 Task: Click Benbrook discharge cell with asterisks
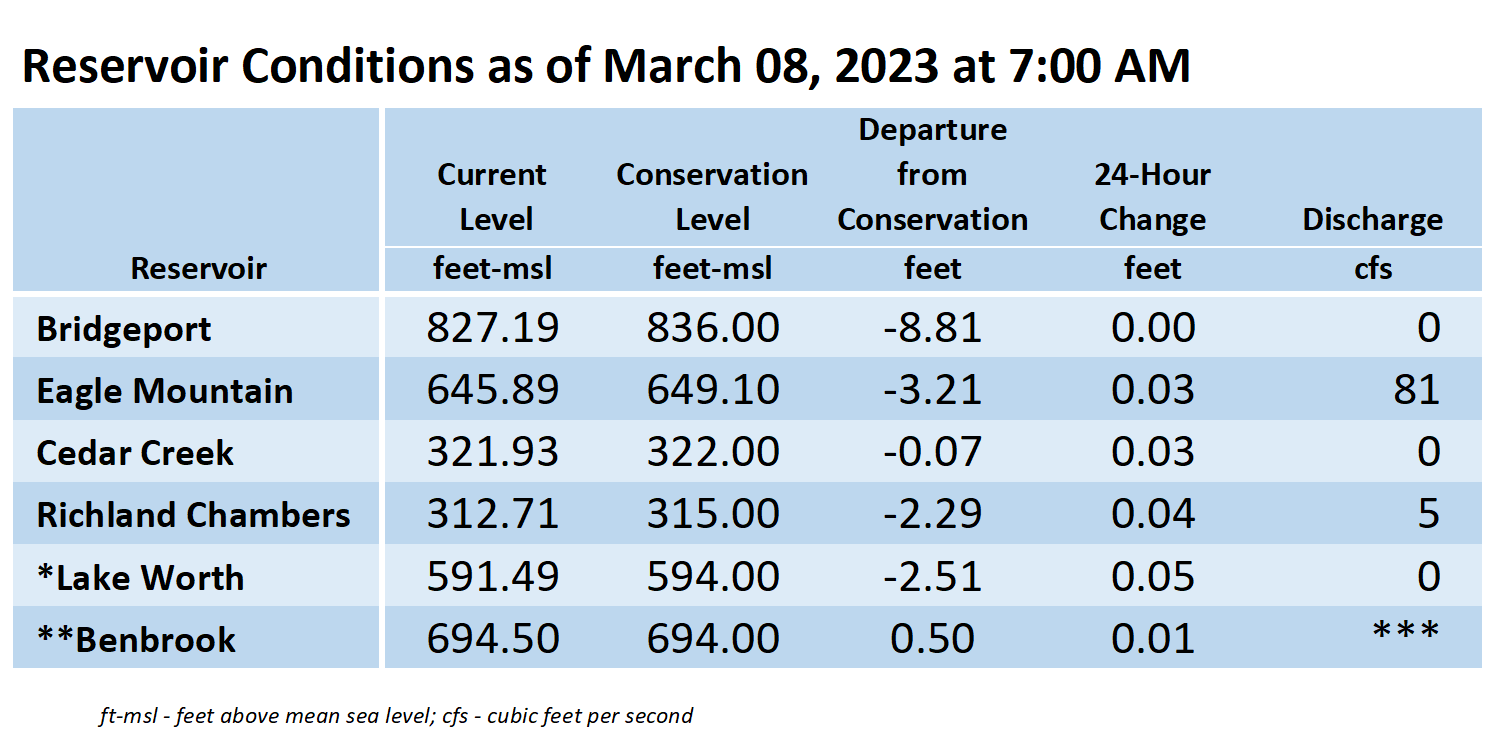1405,632
